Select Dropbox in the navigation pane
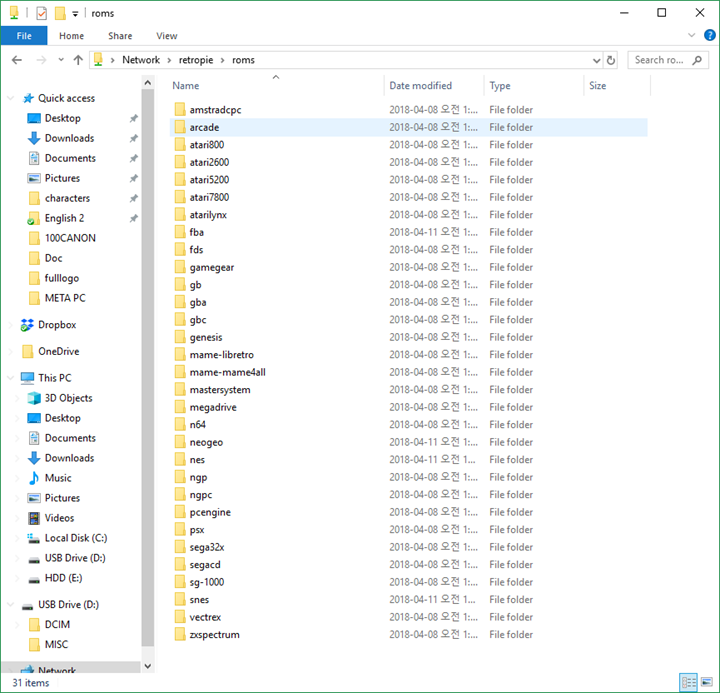720x693 pixels. point(57,325)
